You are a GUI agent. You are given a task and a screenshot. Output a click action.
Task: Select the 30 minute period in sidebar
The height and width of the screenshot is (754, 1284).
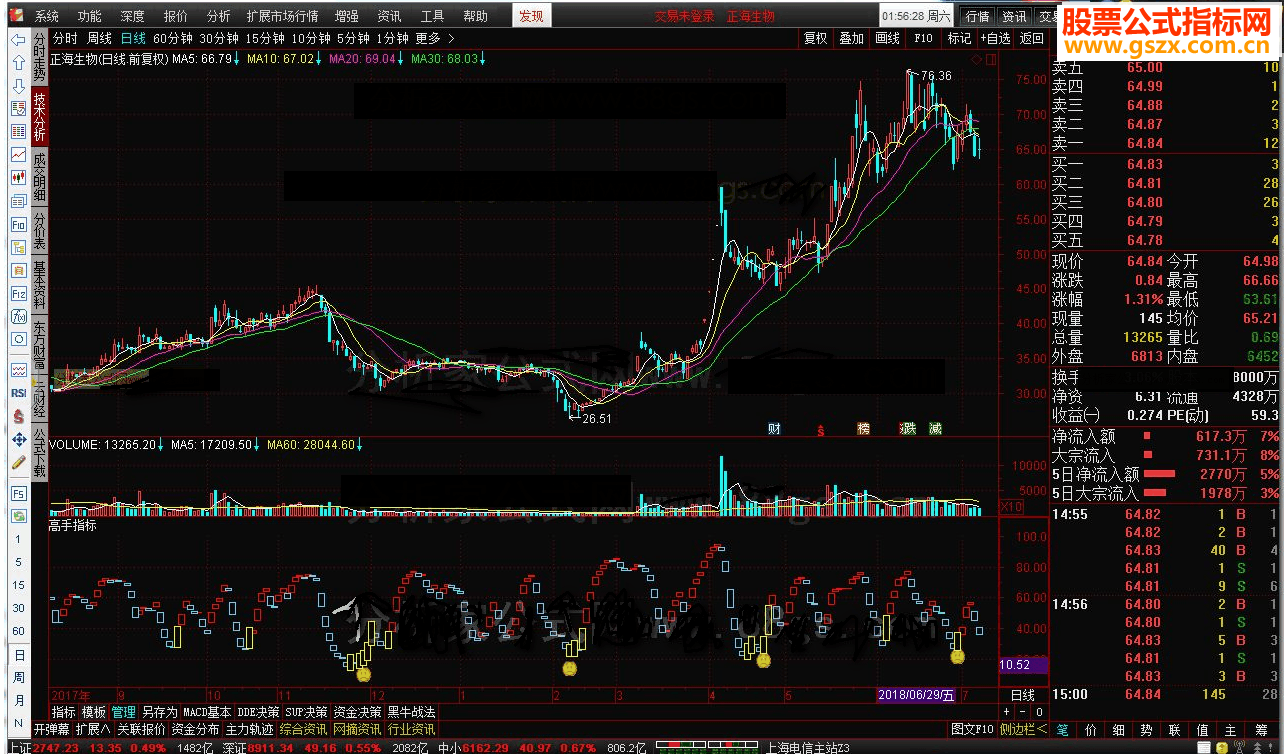point(18,608)
